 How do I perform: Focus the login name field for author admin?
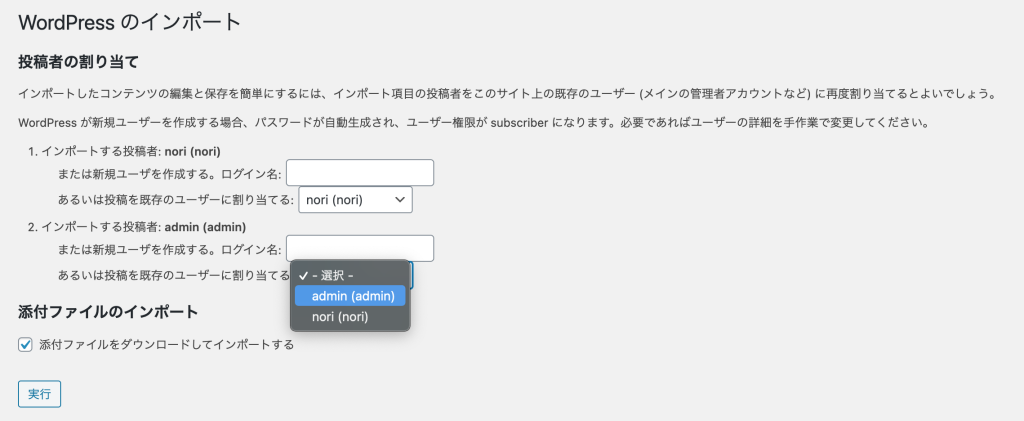pyautogui.click(x=359, y=248)
